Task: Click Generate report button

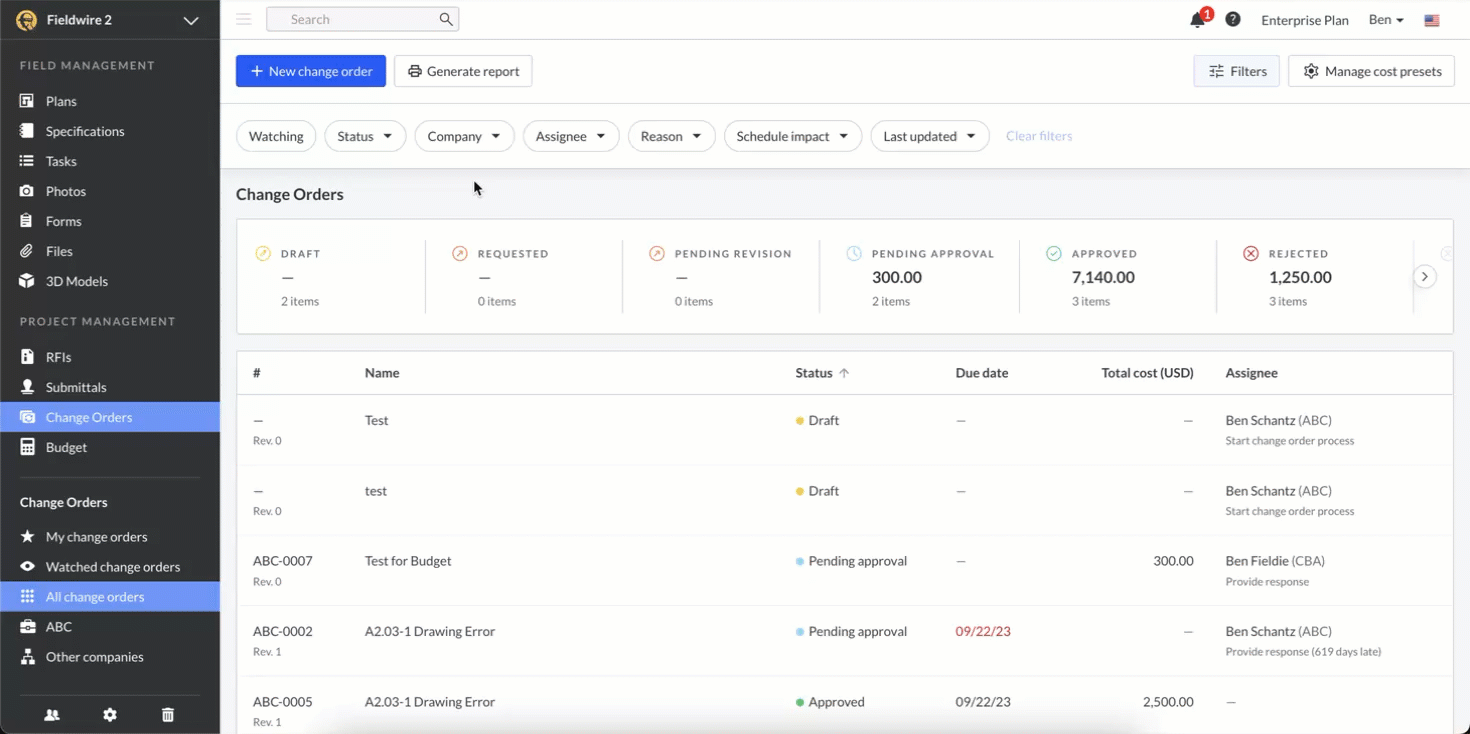Action: click(463, 71)
